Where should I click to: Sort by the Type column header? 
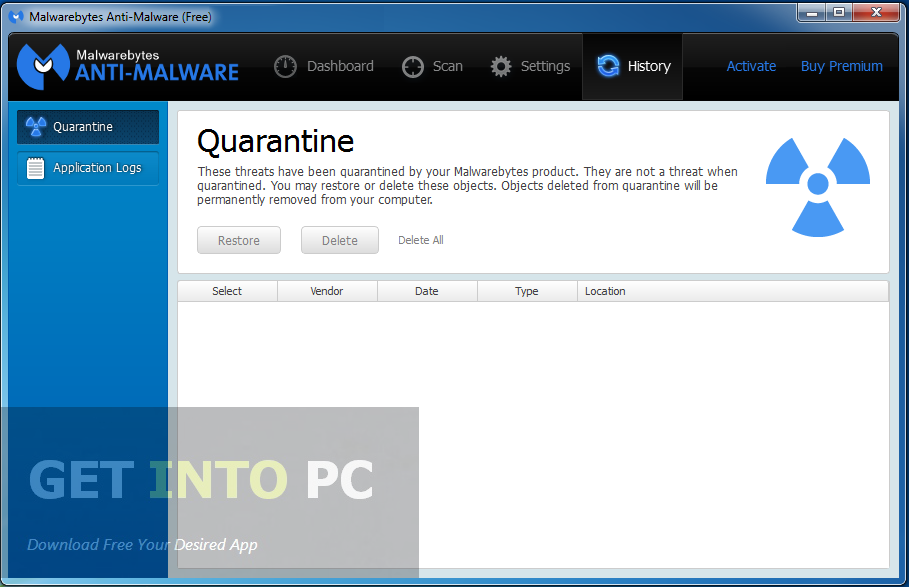pos(527,291)
